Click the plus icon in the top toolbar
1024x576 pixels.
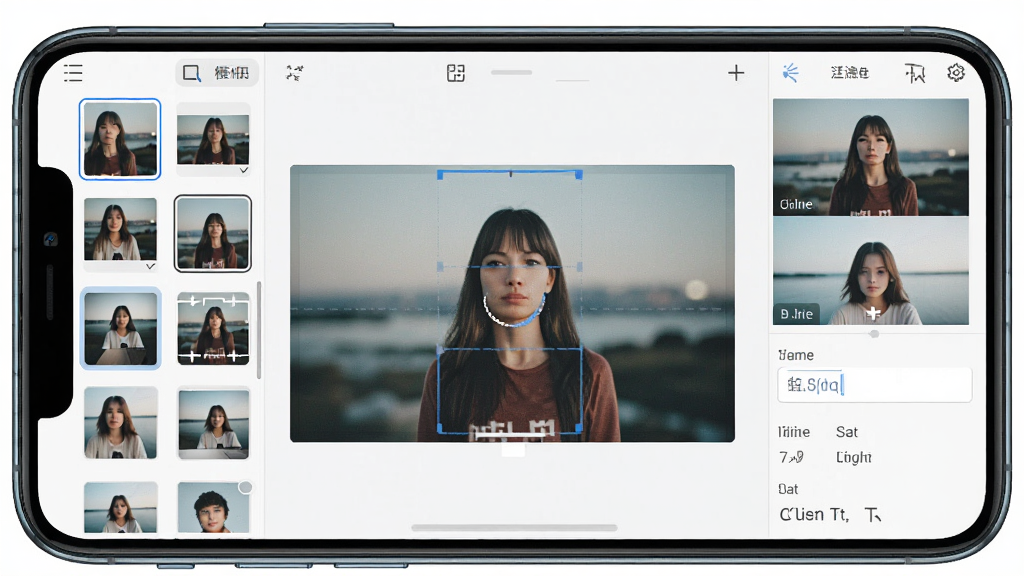pyautogui.click(x=736, y=72)
